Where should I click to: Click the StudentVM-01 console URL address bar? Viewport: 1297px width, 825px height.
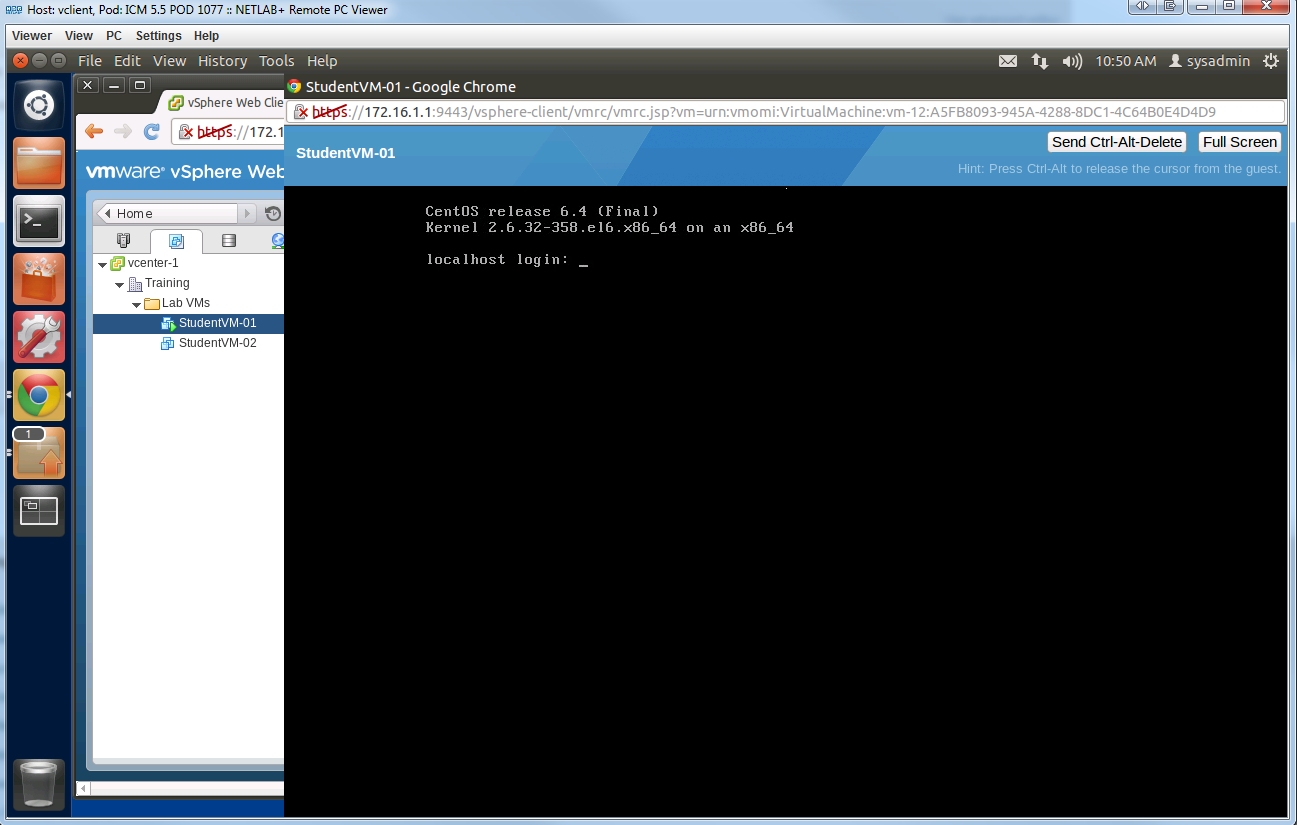[x=785, y=112]
